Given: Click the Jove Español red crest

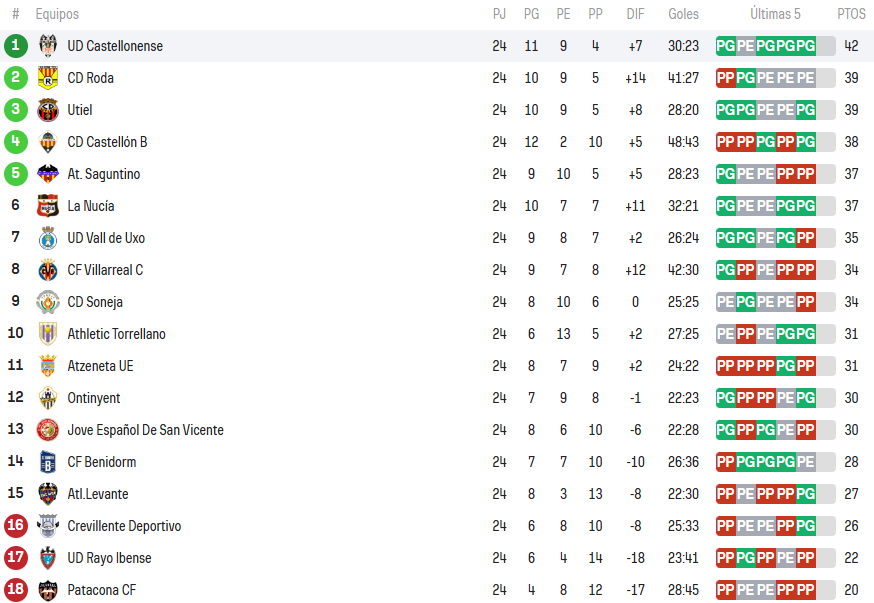Looking at the screenshot, I should [48, 430].
